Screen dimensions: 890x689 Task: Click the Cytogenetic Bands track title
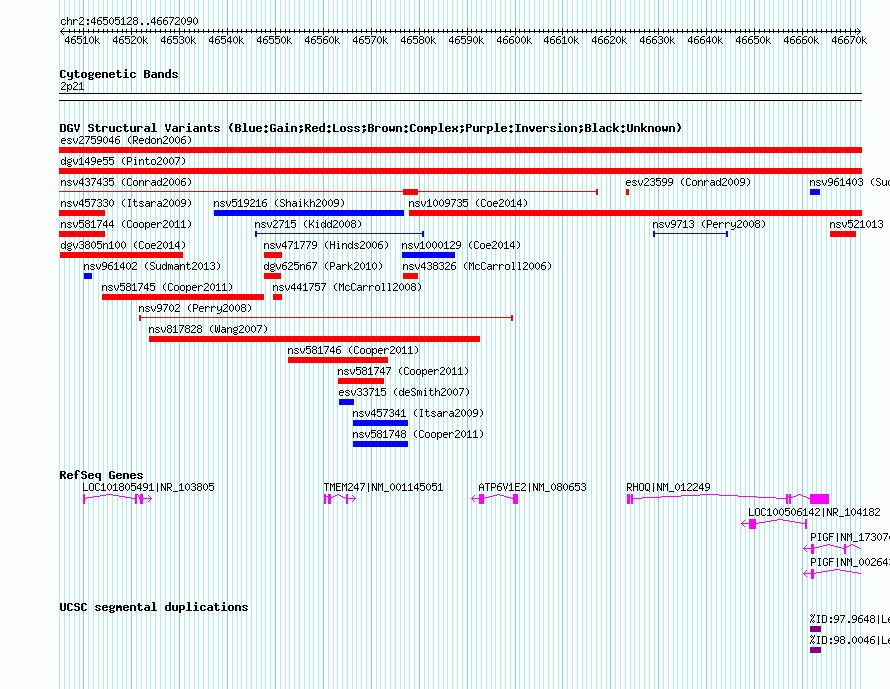pyautogui.click(x=119, y=74)
